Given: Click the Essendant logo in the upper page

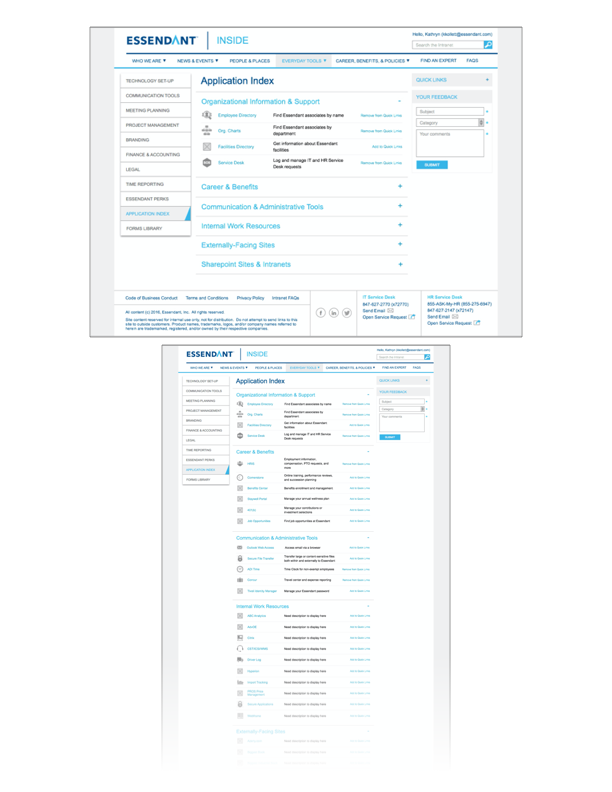Looking at the screenshot, I should pos(161,40).
